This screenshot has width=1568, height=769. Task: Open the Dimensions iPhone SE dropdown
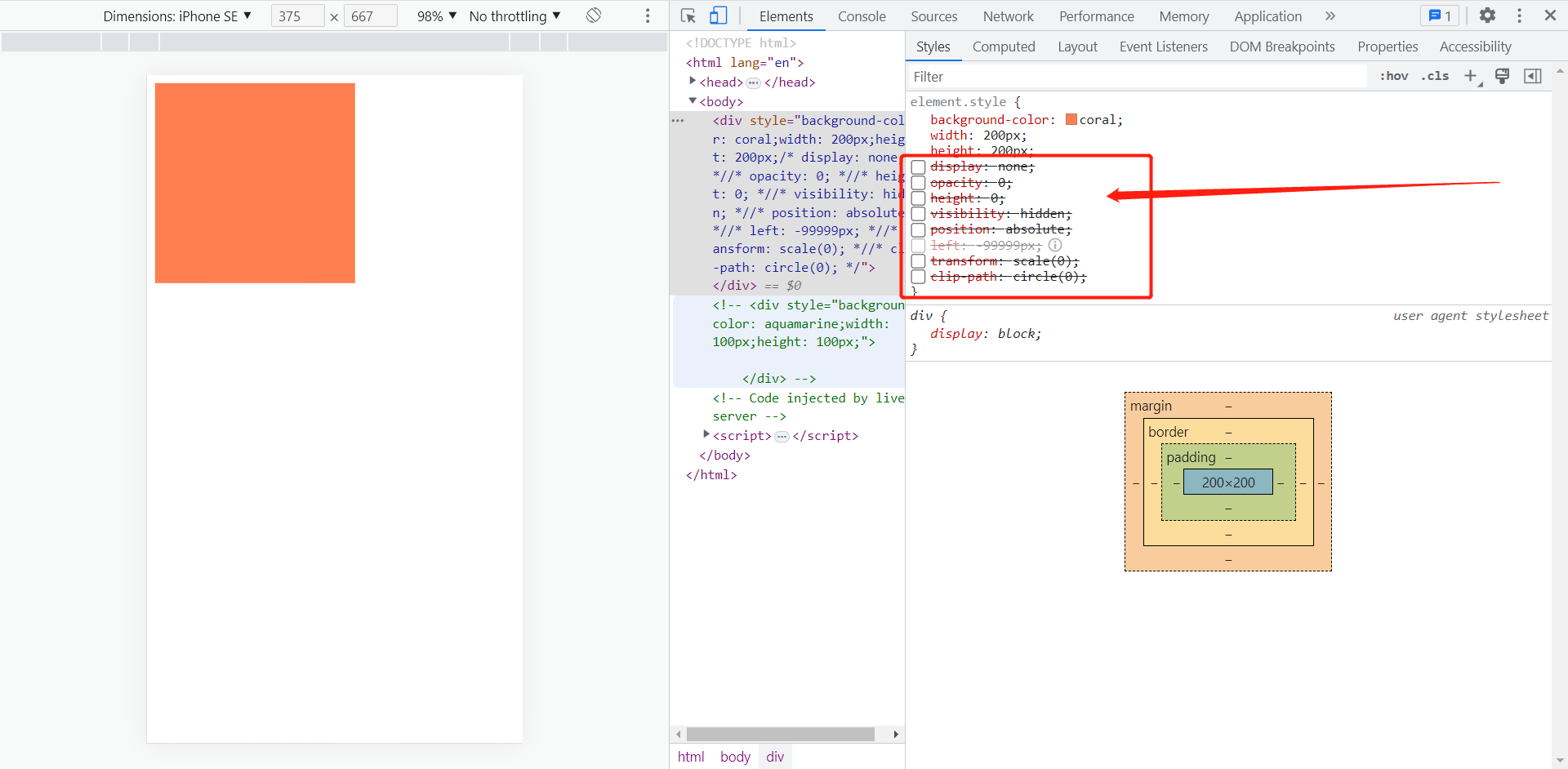[177, 16]
